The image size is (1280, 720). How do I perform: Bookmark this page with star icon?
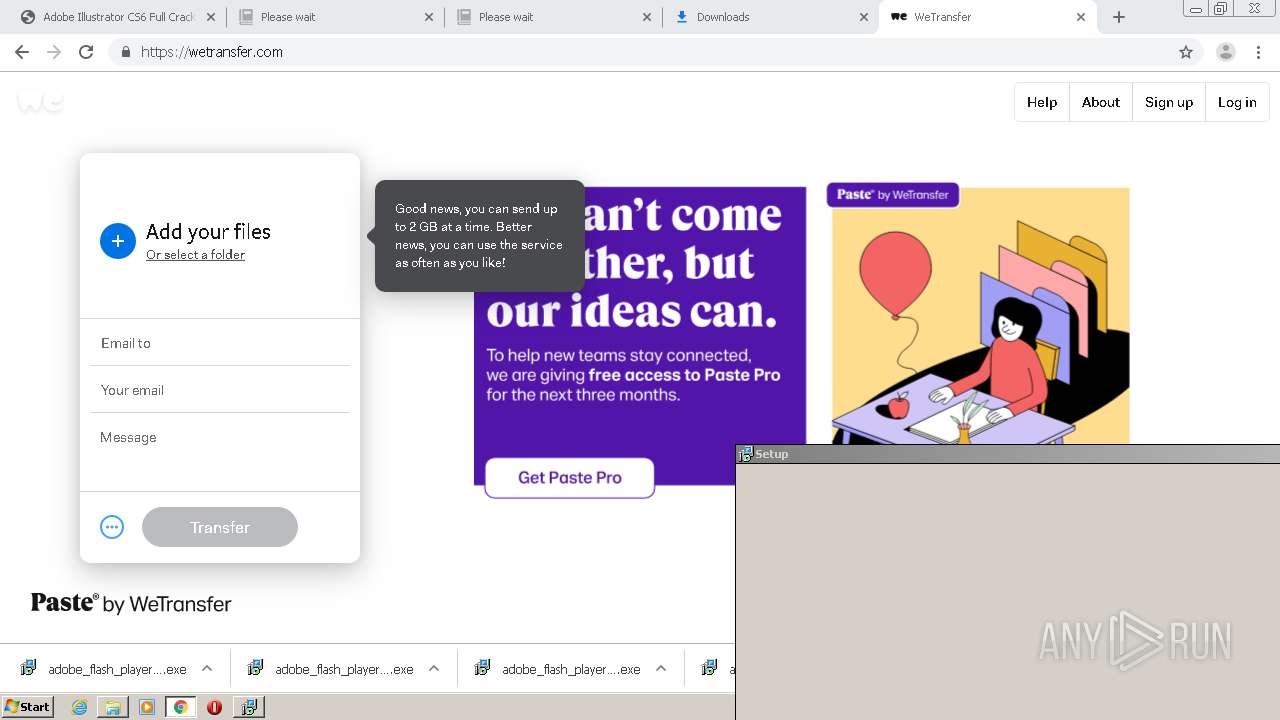tap(1186, 52)
